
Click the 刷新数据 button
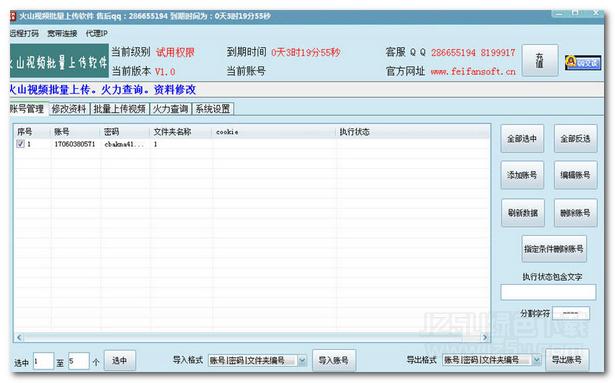tap(522, 213)
